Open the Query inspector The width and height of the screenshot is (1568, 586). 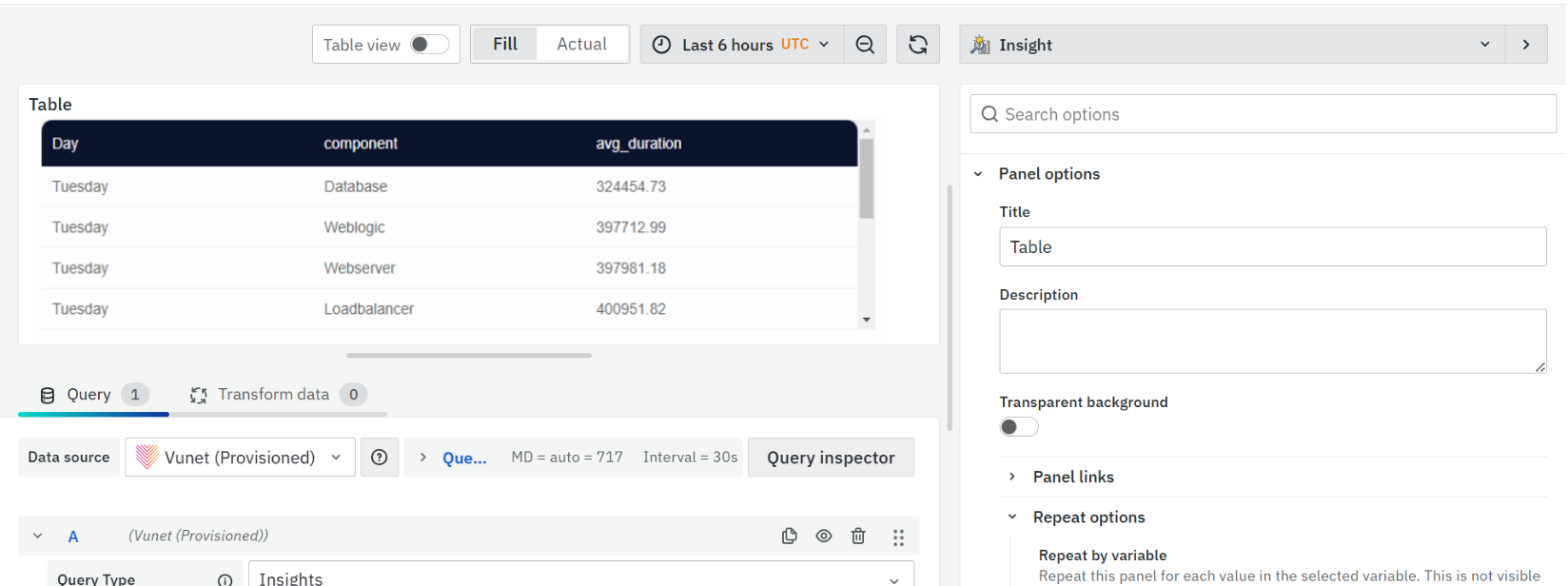tap(830, 458)
